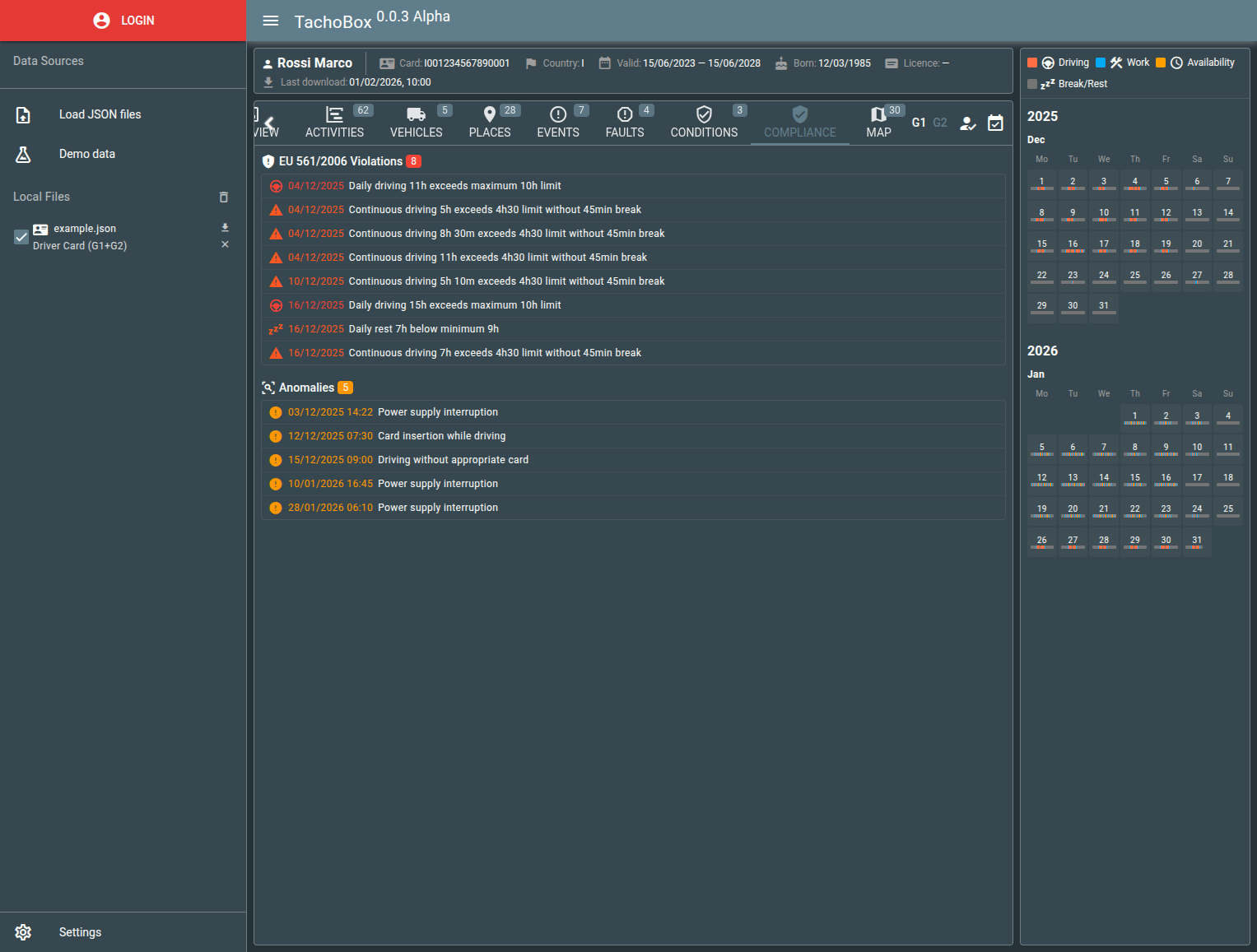Open the calendar check icon in tab bar
The image size is (1257, 952).
click(x=995, y=123)
